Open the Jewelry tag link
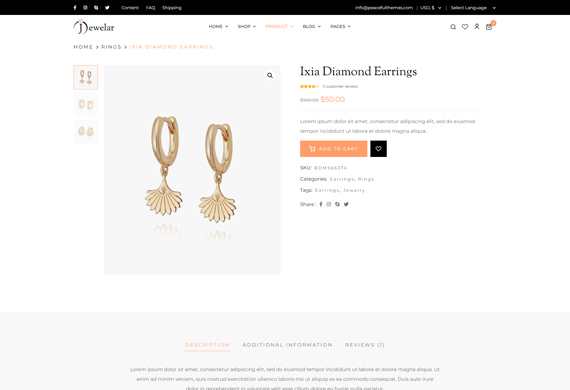 (354, 190)
